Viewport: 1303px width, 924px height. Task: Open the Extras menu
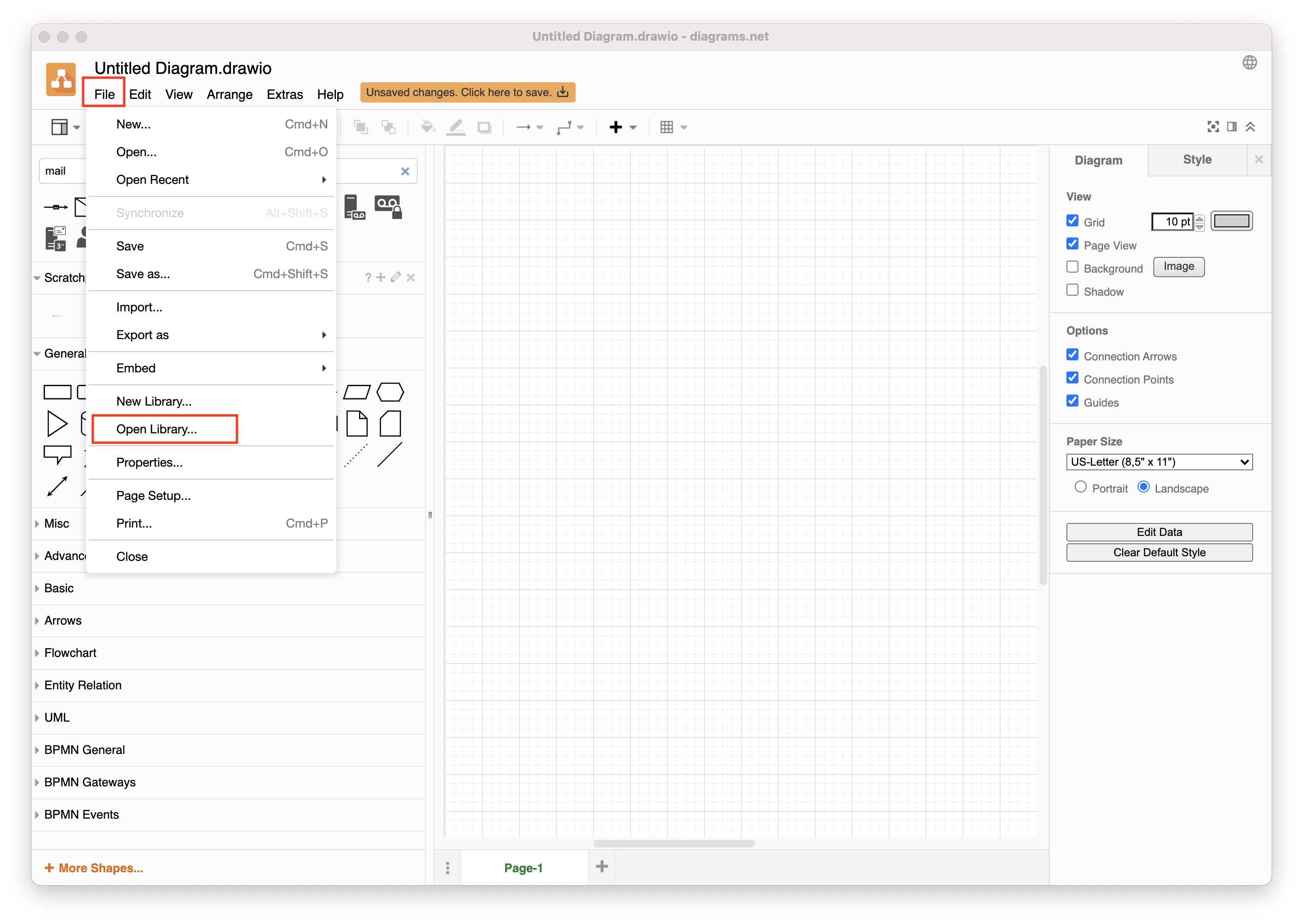tap(285, 94)
